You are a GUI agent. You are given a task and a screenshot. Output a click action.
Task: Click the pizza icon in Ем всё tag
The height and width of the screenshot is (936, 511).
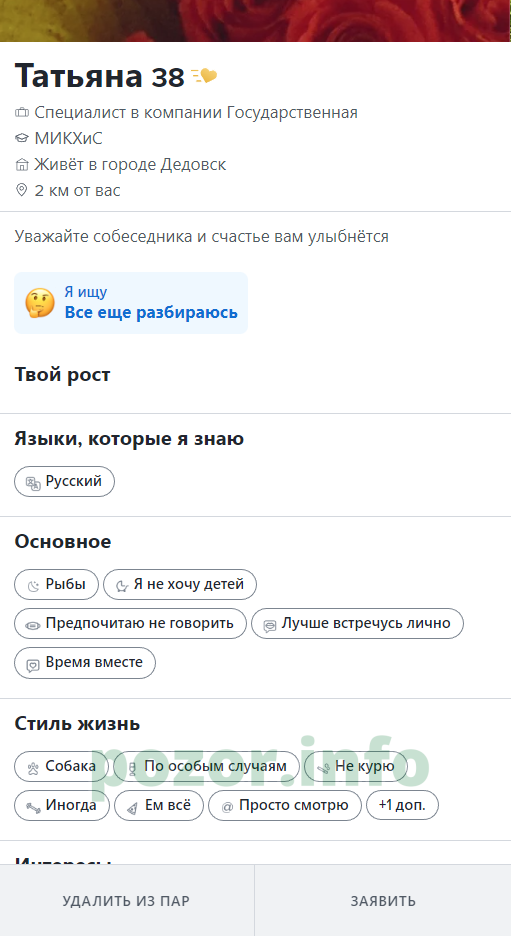click(x=133, y=807)
